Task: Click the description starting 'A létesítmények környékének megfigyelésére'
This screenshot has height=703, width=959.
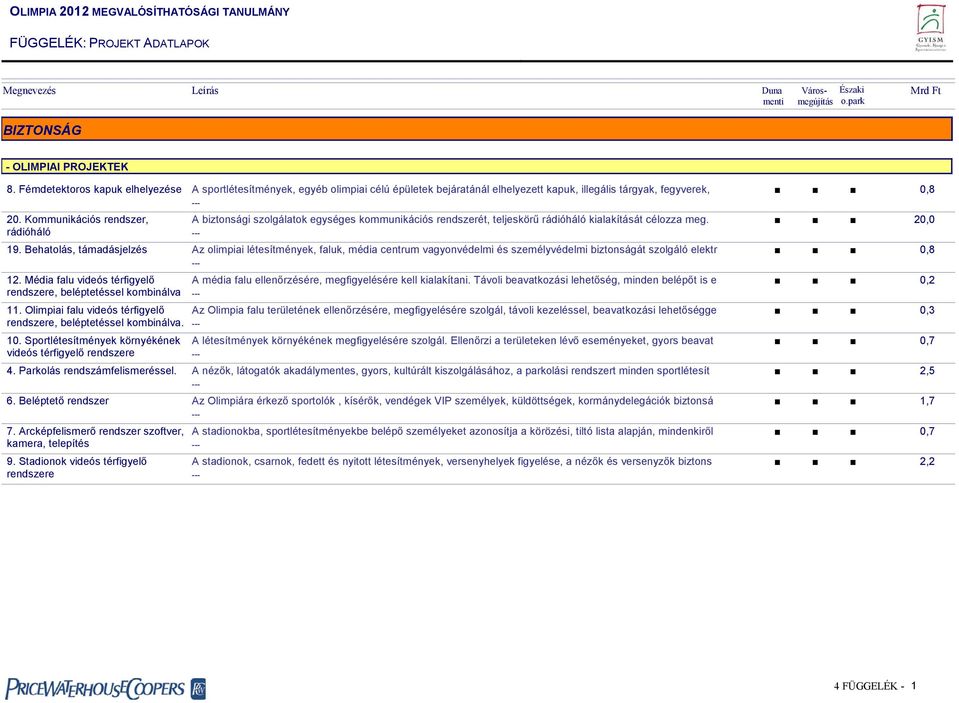Action: click(453, 341)
